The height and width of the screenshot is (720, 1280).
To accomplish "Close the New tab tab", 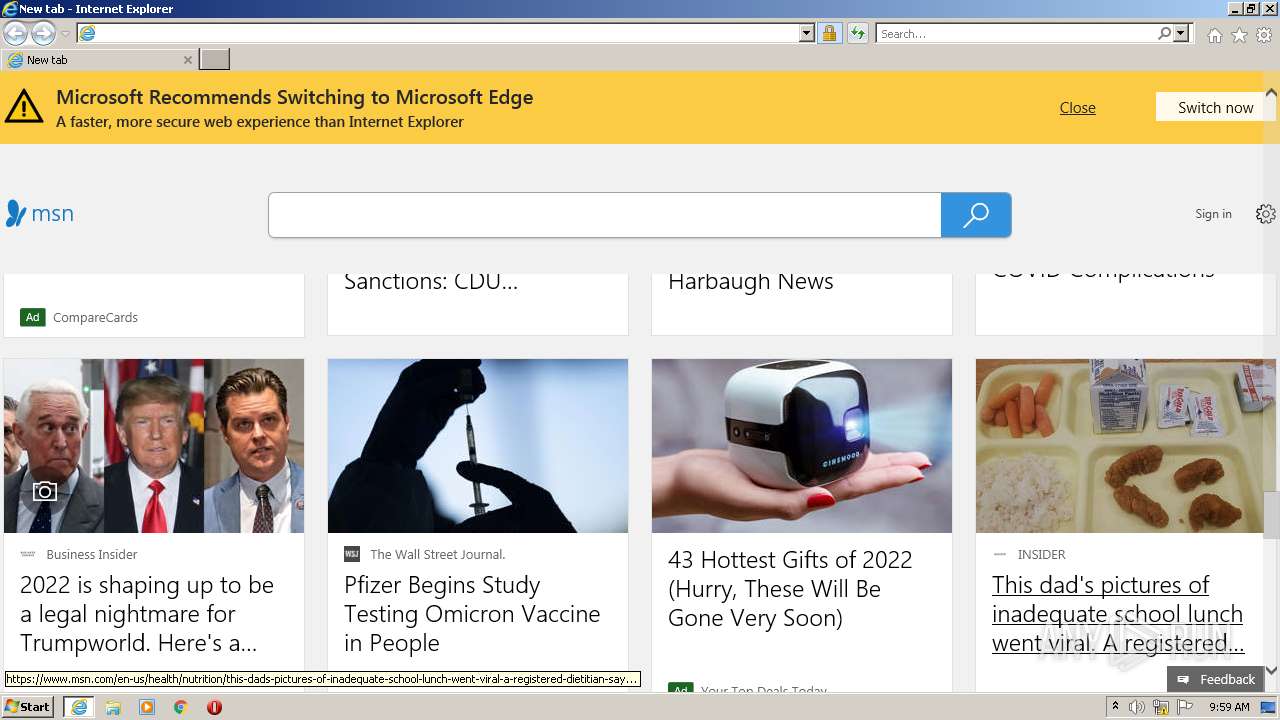I will (187, 60).
